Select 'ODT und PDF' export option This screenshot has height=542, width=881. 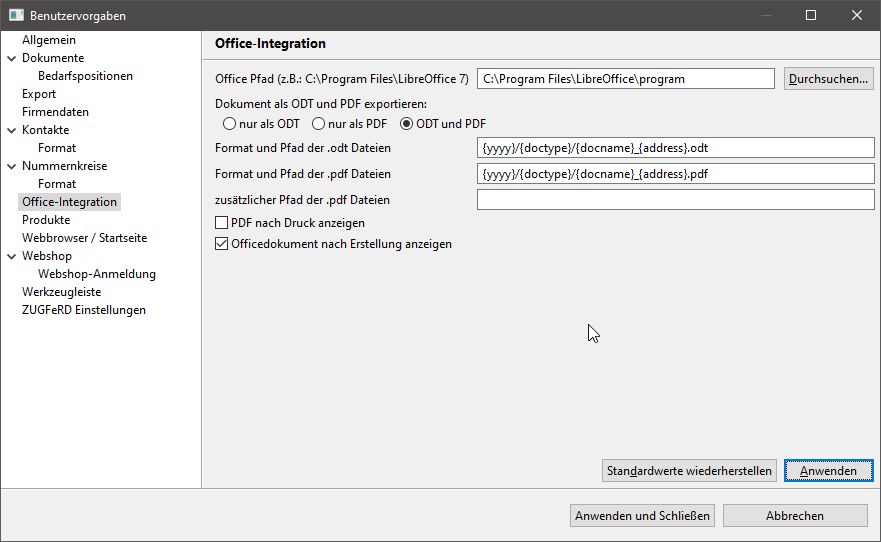(x=406, y=124)
